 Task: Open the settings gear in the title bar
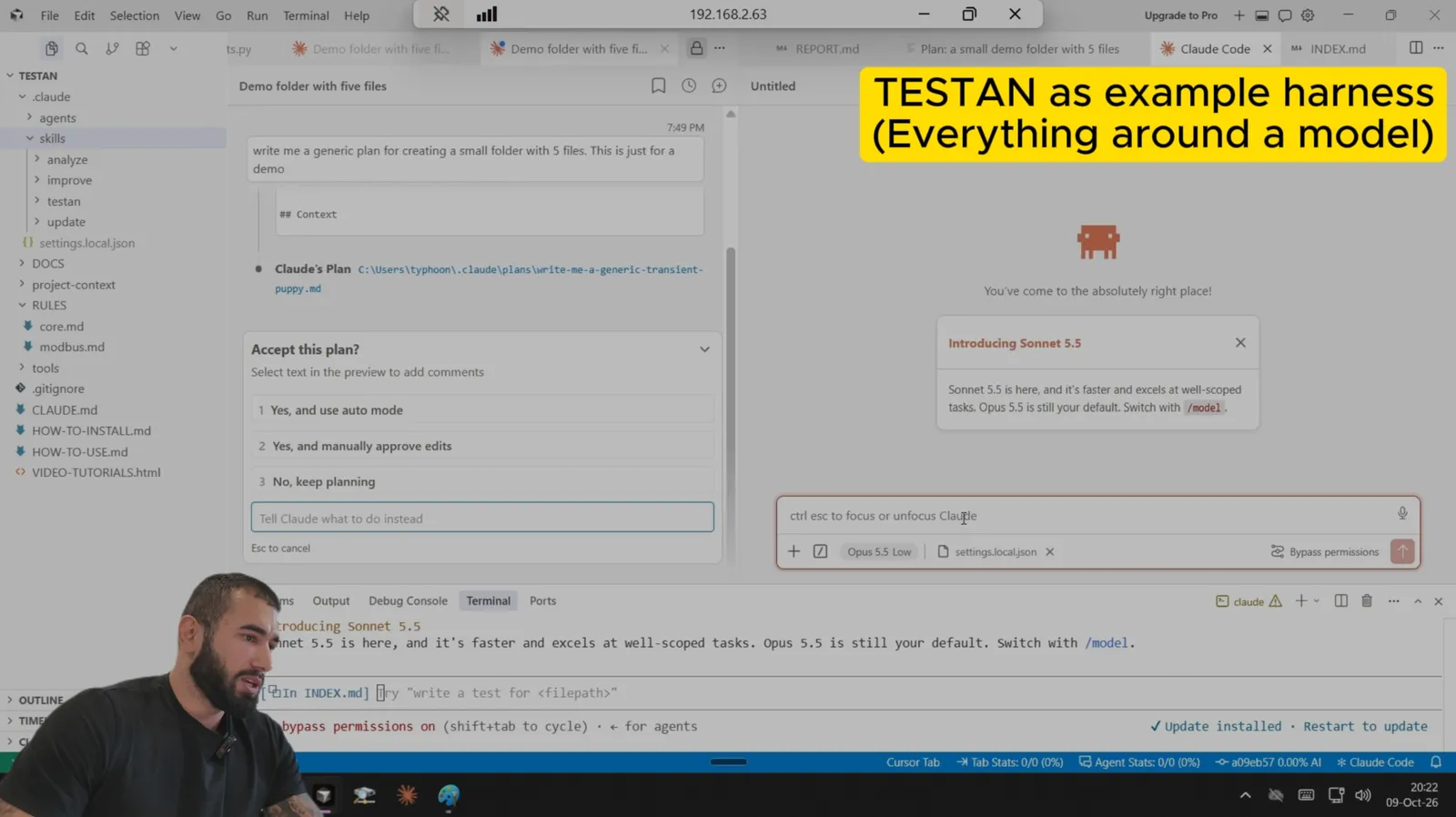pyautogui.click(x=1308, y=15)
